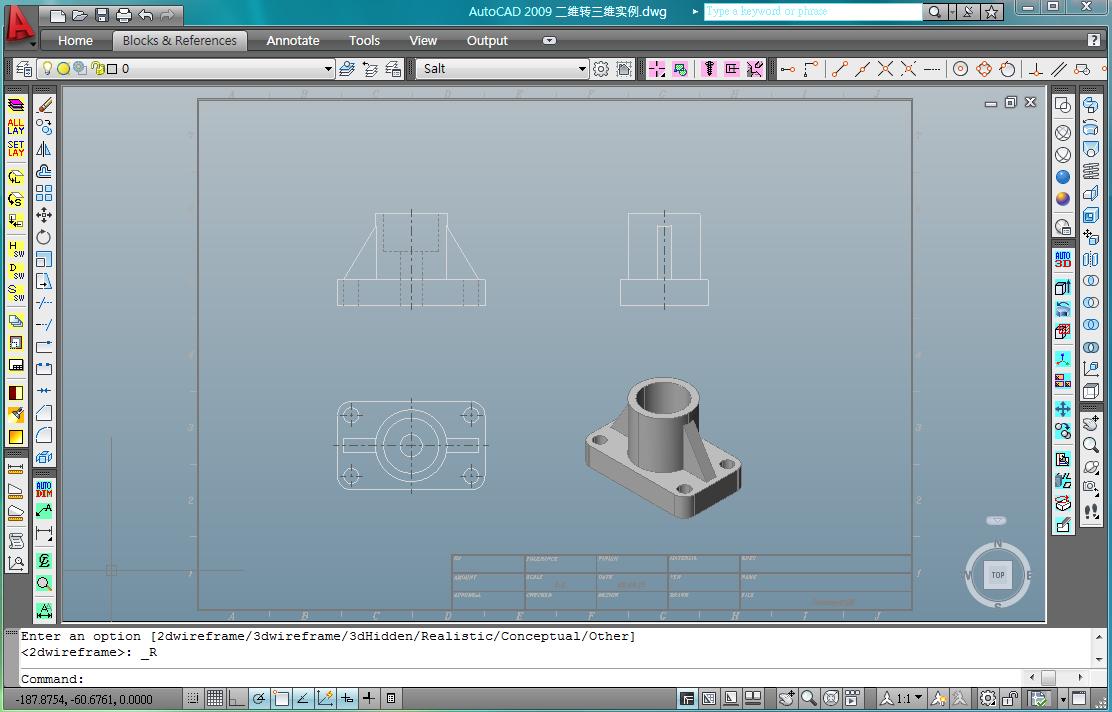Toggle Snap Mode in status bar

pos(192,698)
